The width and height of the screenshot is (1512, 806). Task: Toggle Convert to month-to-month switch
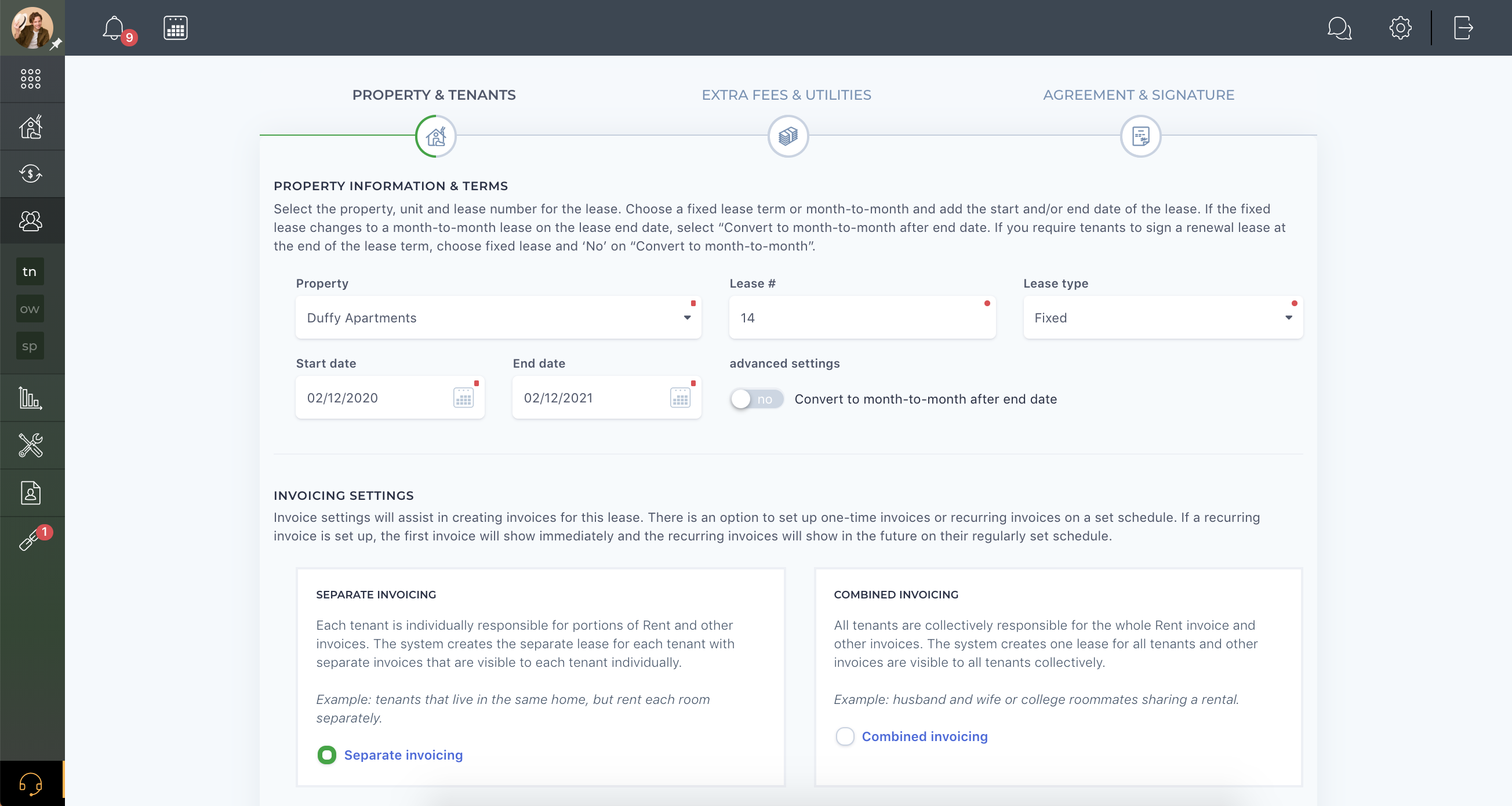click(x=757, y=399)
